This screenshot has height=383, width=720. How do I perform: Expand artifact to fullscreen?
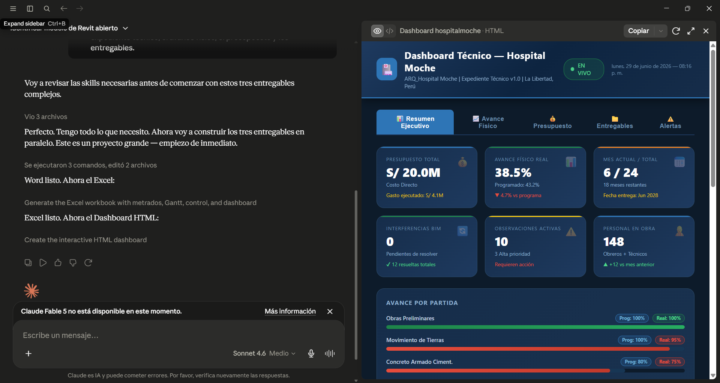click(x=691, y=31)
